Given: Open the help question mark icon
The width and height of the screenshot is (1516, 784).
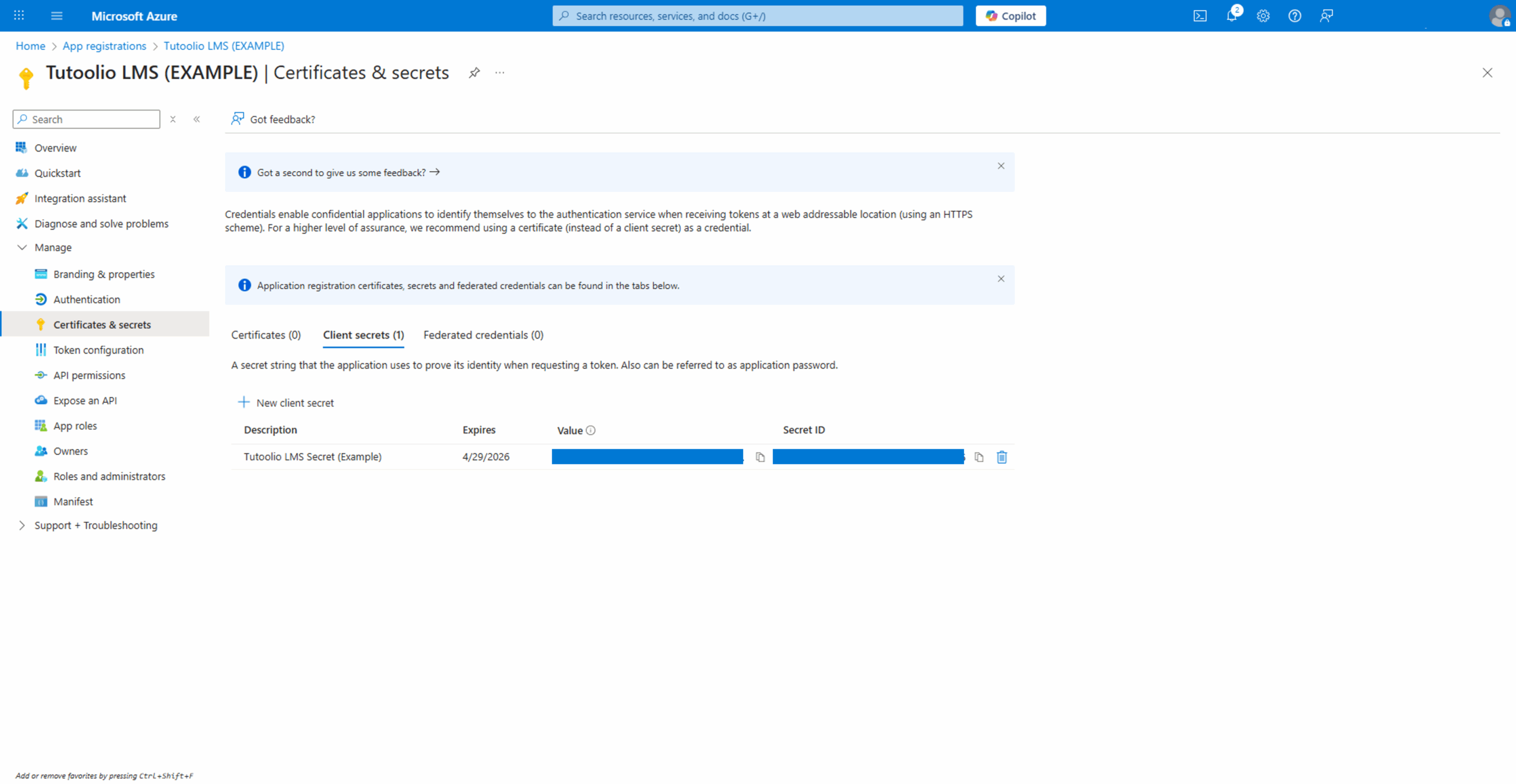Looking at the screenshot, I should coord(1295,16).
